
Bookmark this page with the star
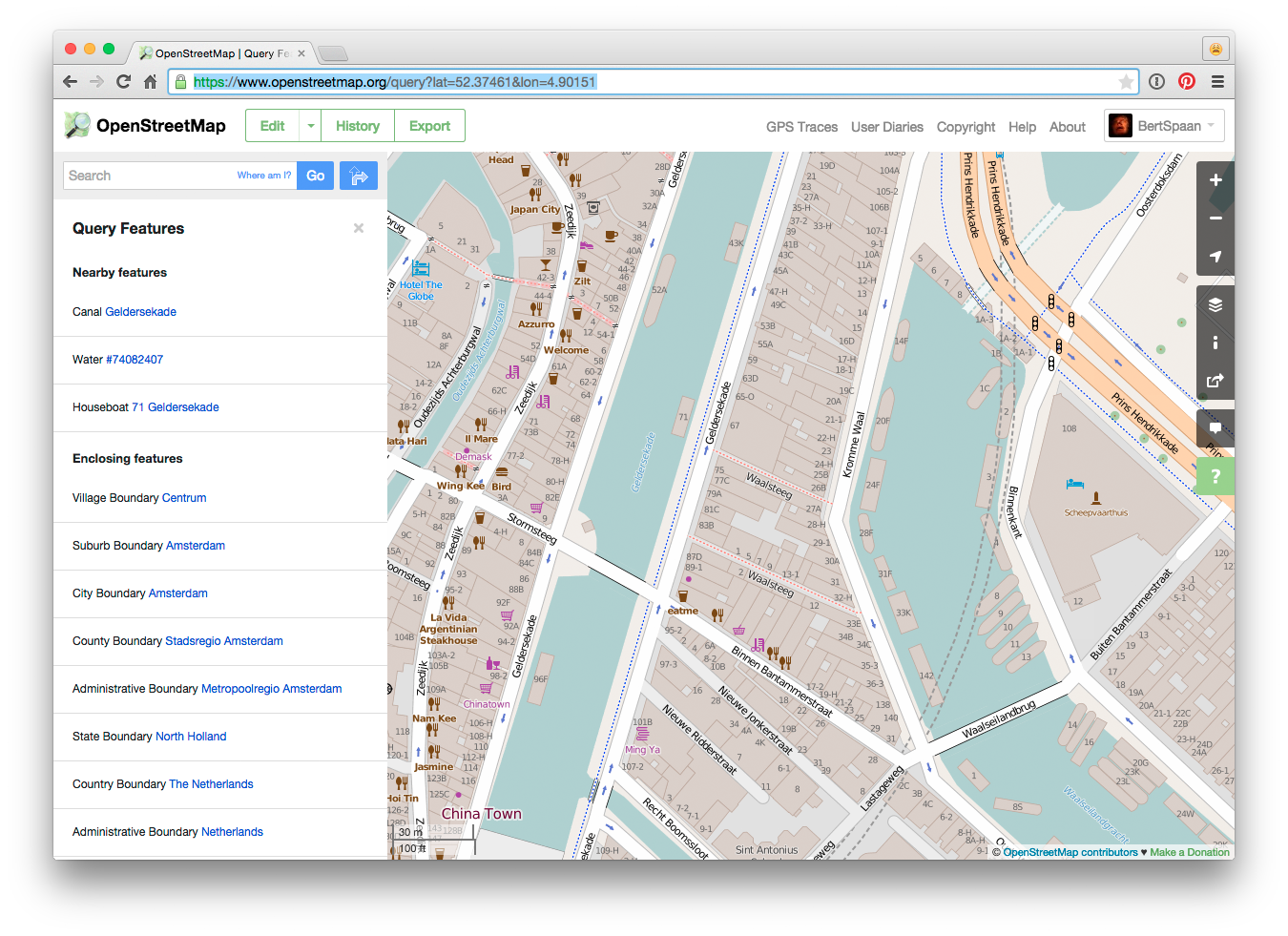(x=1126, y=82)
